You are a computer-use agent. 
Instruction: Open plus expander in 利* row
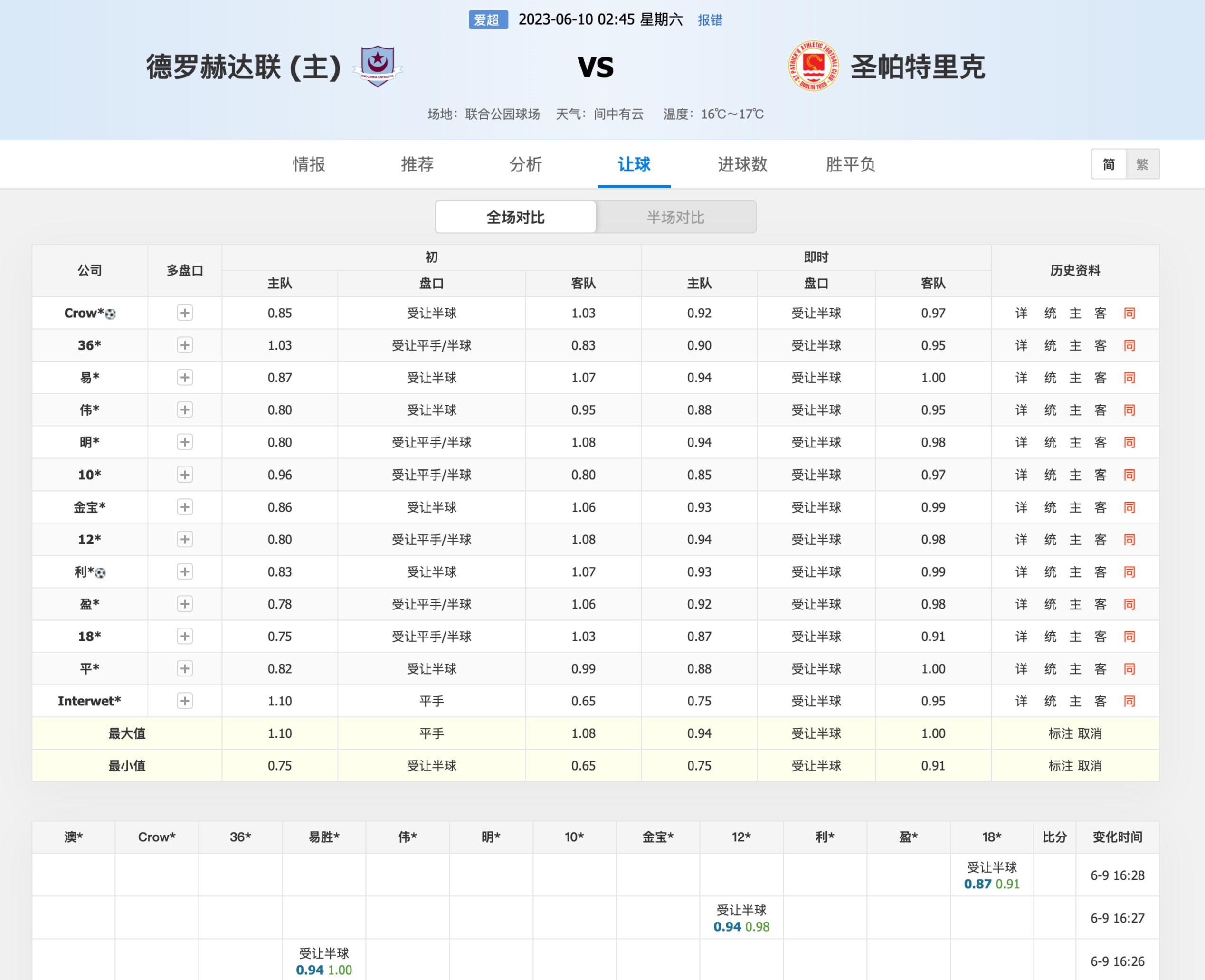tap(185, 572)
